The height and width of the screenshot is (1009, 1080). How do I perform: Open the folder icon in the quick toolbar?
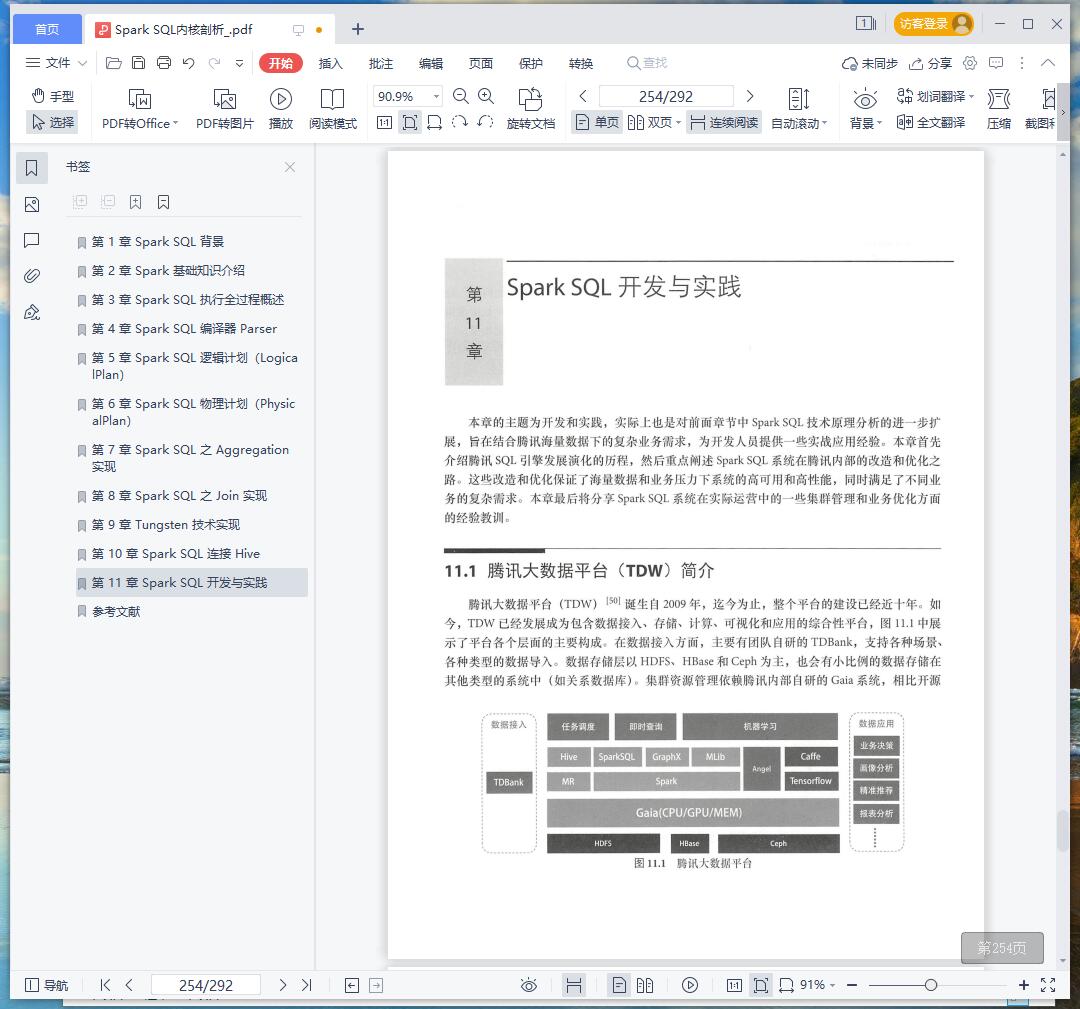tap(114, 63)
